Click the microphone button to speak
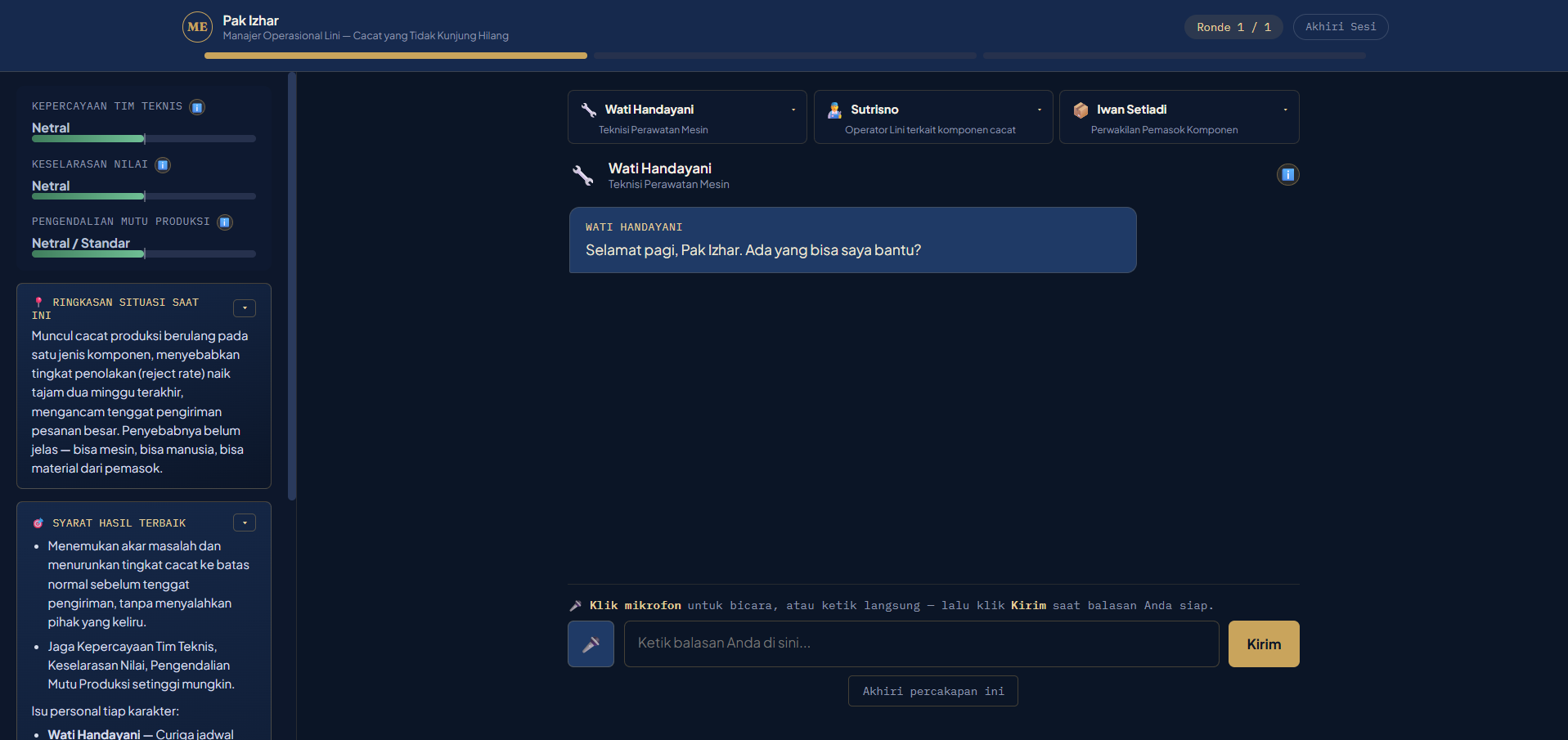This screenshot has height=740, width=1568. pos(591,644)
